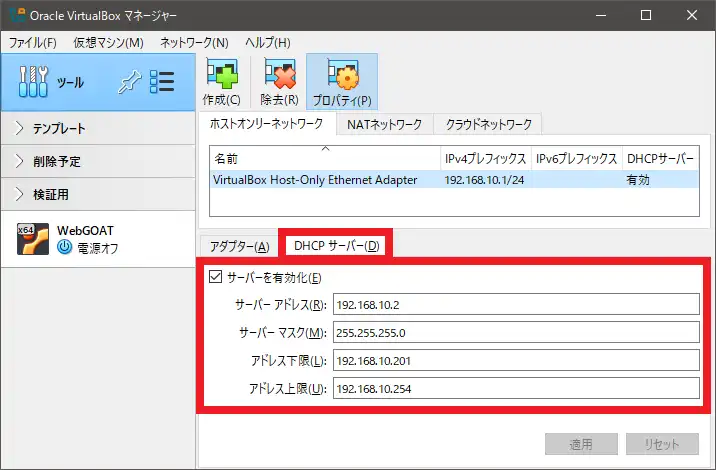Viewport: 716px width, 470px height.
Task: Select VirtualBox Host-Only Ethernet Adapter row
Action: [x=454, y=180]
